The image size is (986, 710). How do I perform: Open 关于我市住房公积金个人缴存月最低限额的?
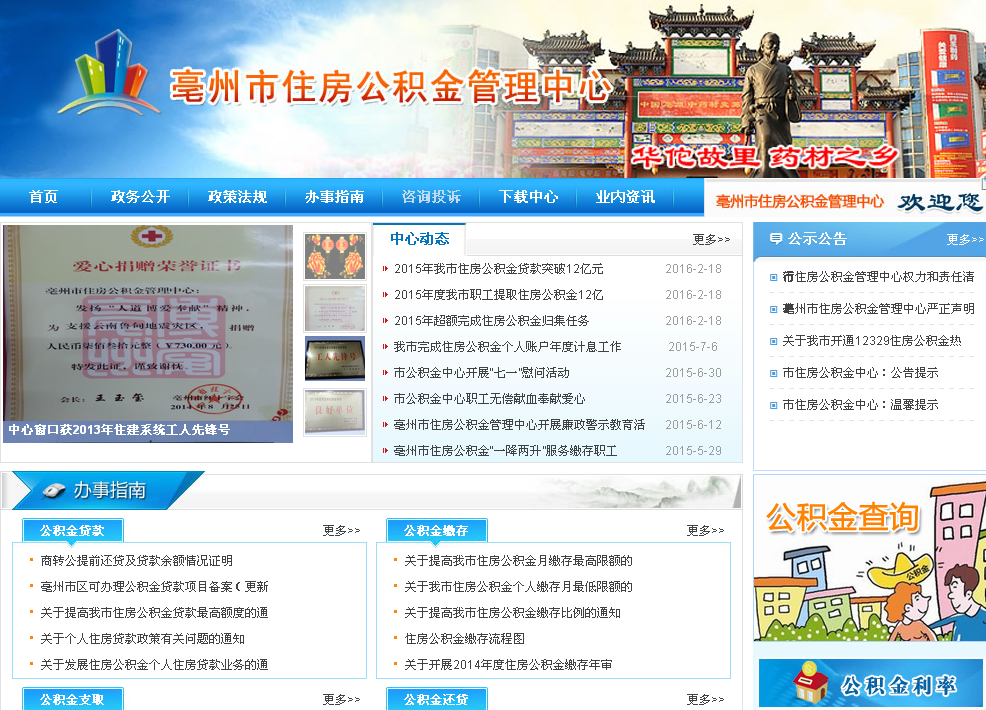(518, 587)
